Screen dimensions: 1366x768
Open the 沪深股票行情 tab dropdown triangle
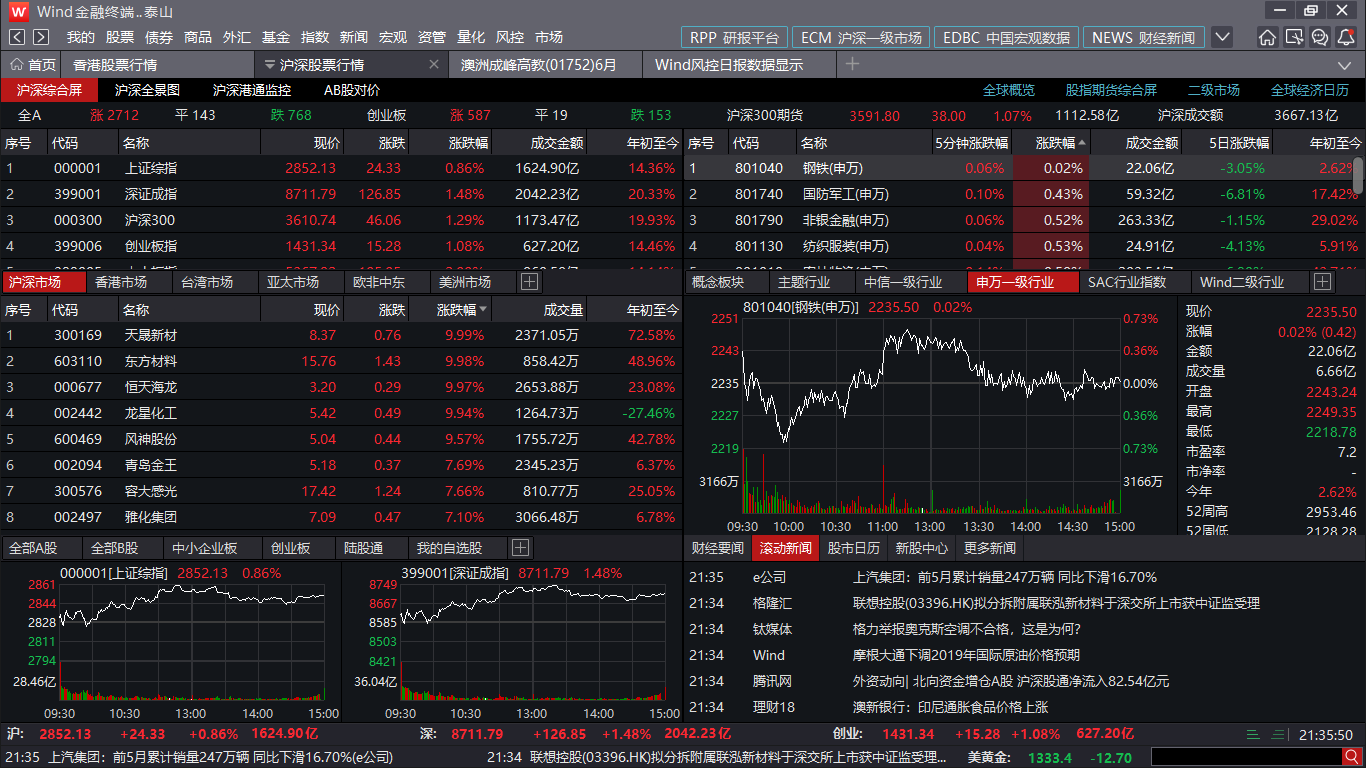click(x=269, y=65)
